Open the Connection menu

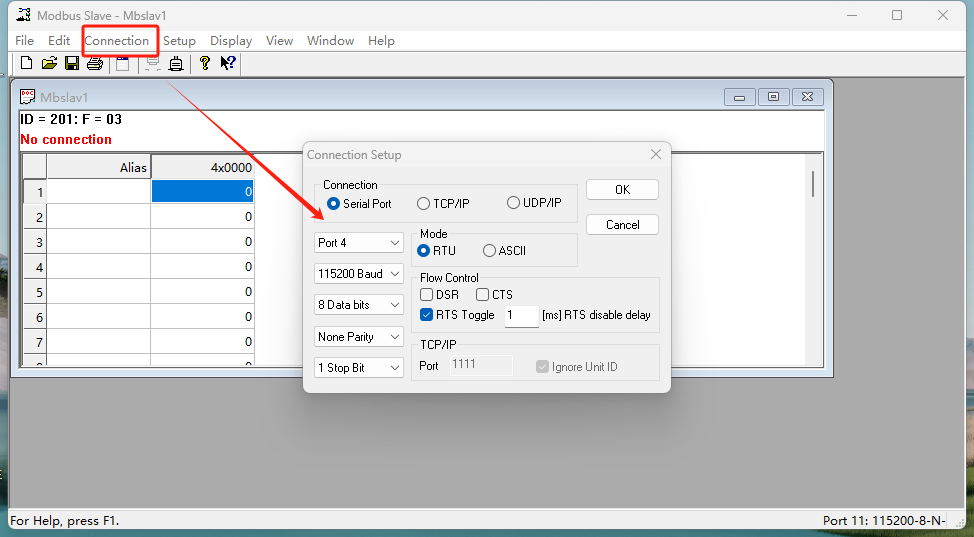117,40
